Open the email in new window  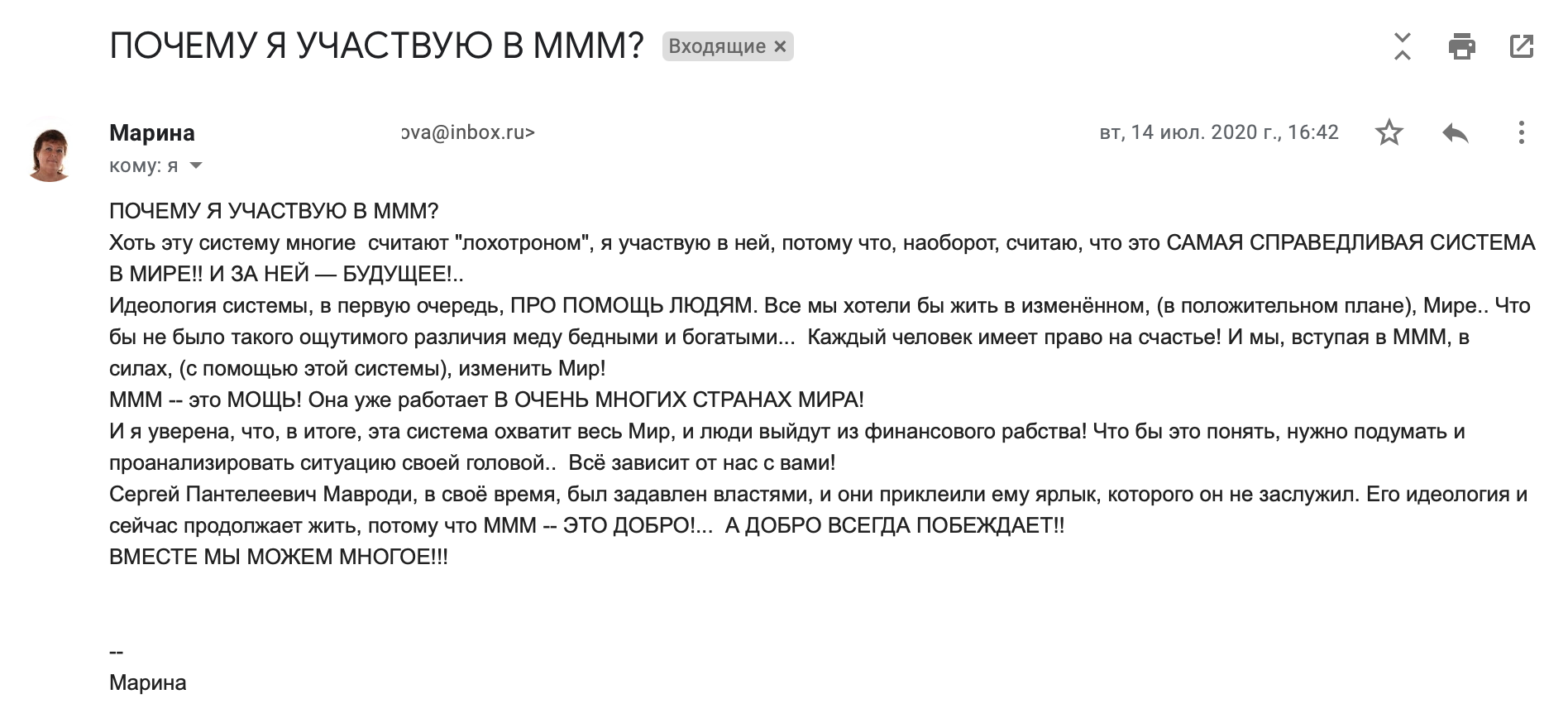click(1521, 46)
